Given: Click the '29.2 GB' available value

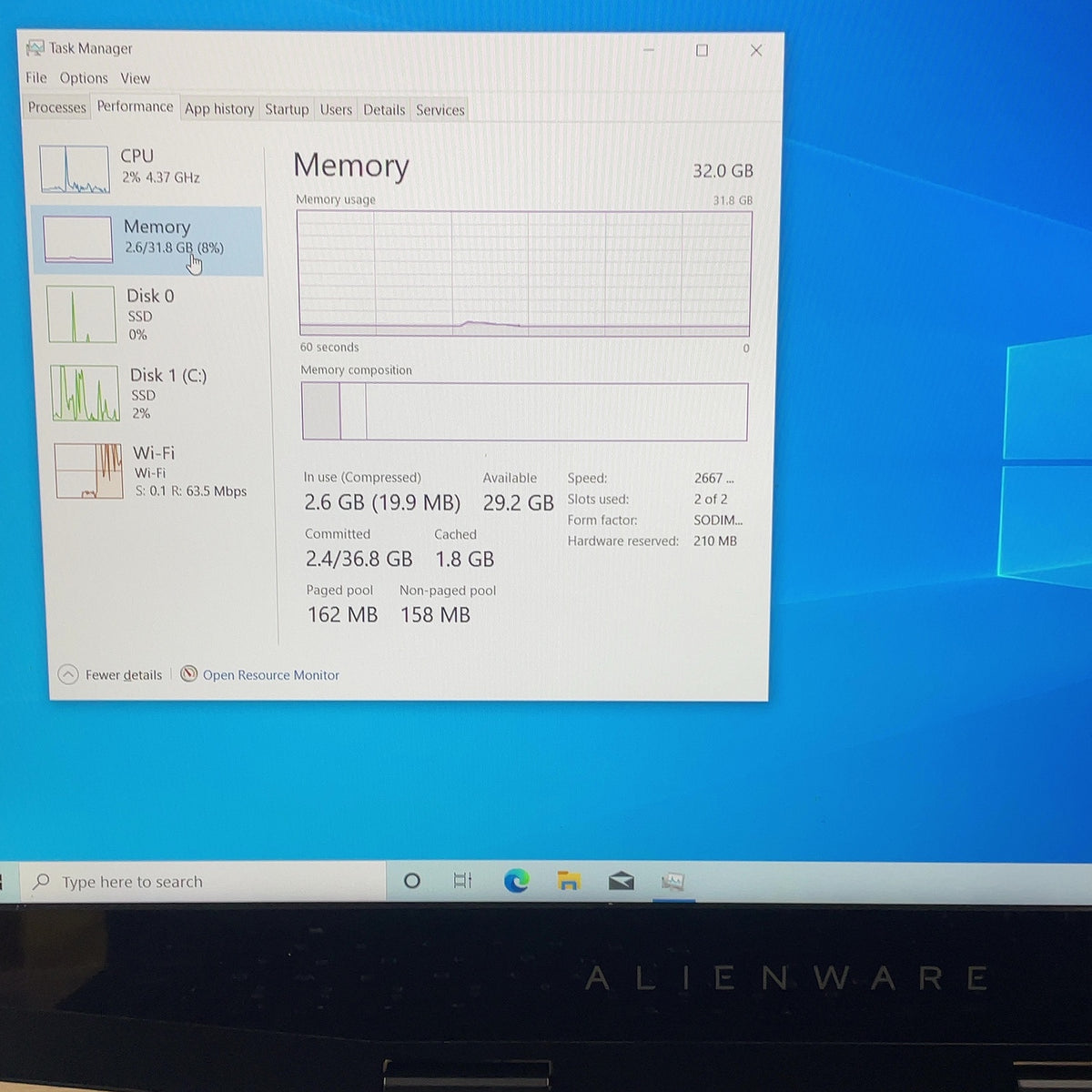Looking at the screenshot, I should (519, 503).
